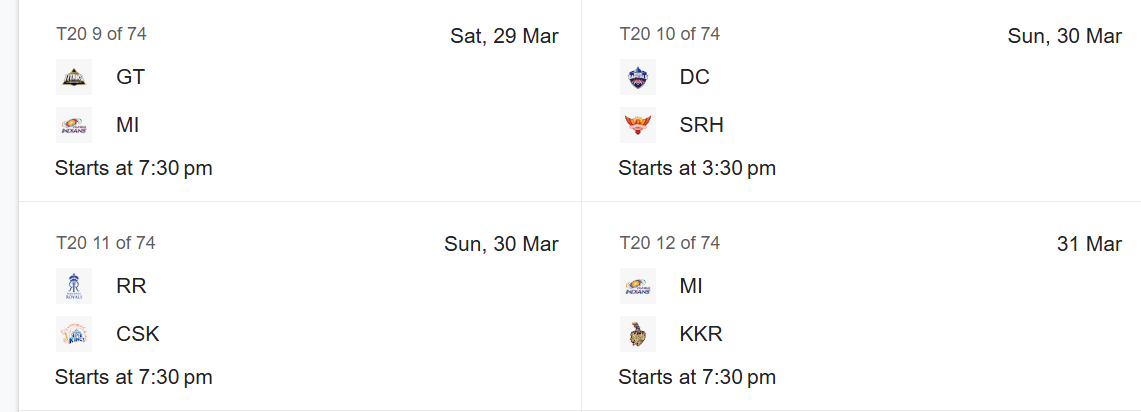Click the Sat, 29 Mar date label
Screen dimensions: 1141x412
[504, 36]
